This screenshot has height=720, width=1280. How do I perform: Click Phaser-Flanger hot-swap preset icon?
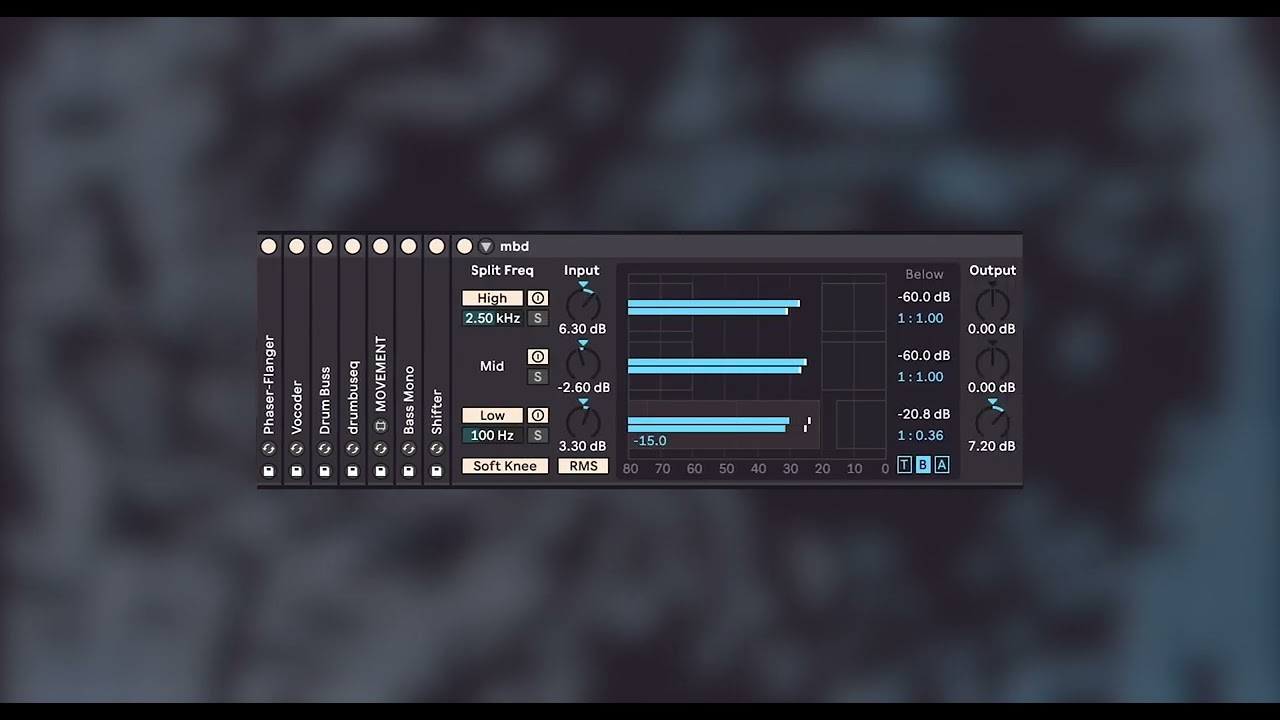pos(268,449)
